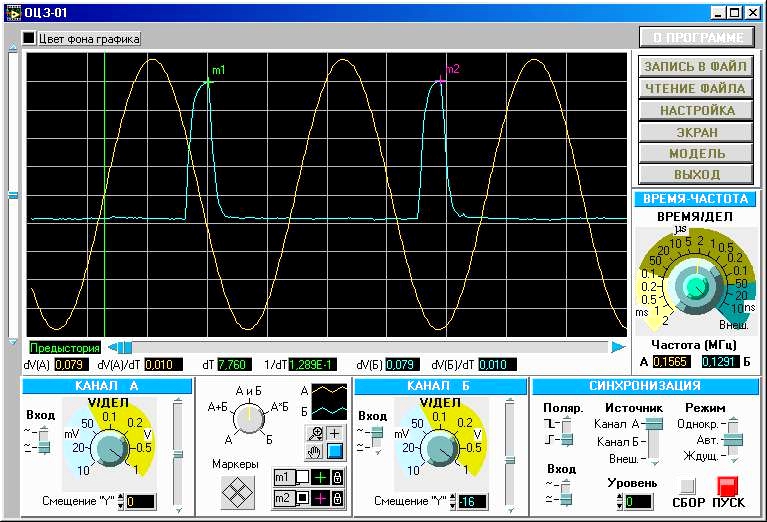Click the blue square color icon
Image resolution: width=767 pixels, height=522 pixels.
click(x=335, y=452)
